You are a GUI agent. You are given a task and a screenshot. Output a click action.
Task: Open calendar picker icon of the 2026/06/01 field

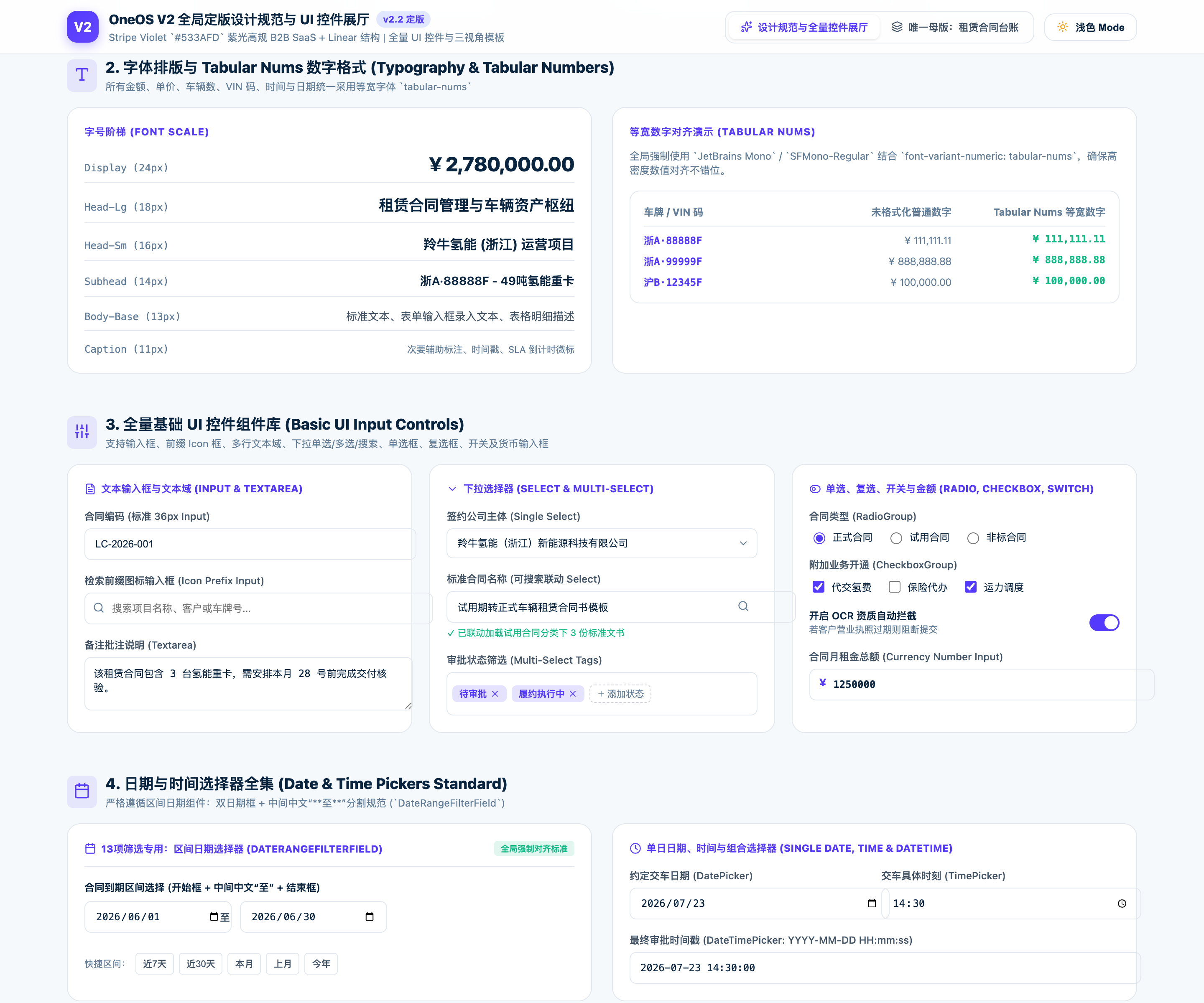pyautogui.click(x=214, y=916)
